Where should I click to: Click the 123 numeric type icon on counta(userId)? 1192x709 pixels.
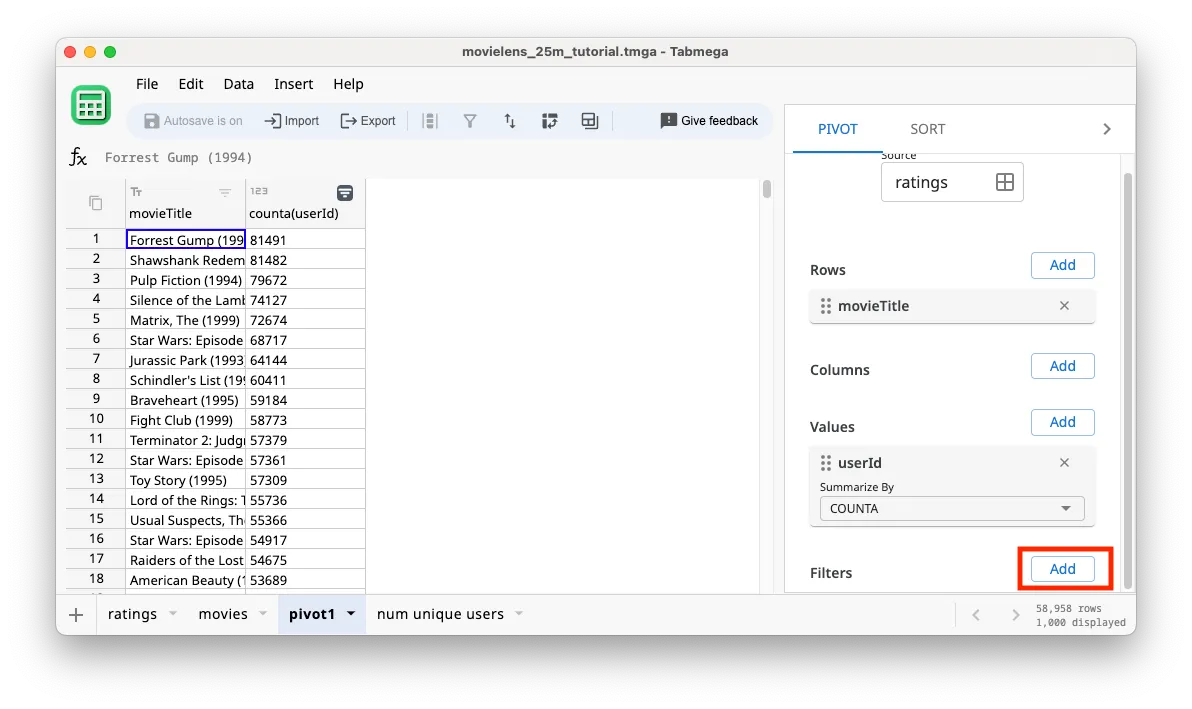(x=259, y=191)
